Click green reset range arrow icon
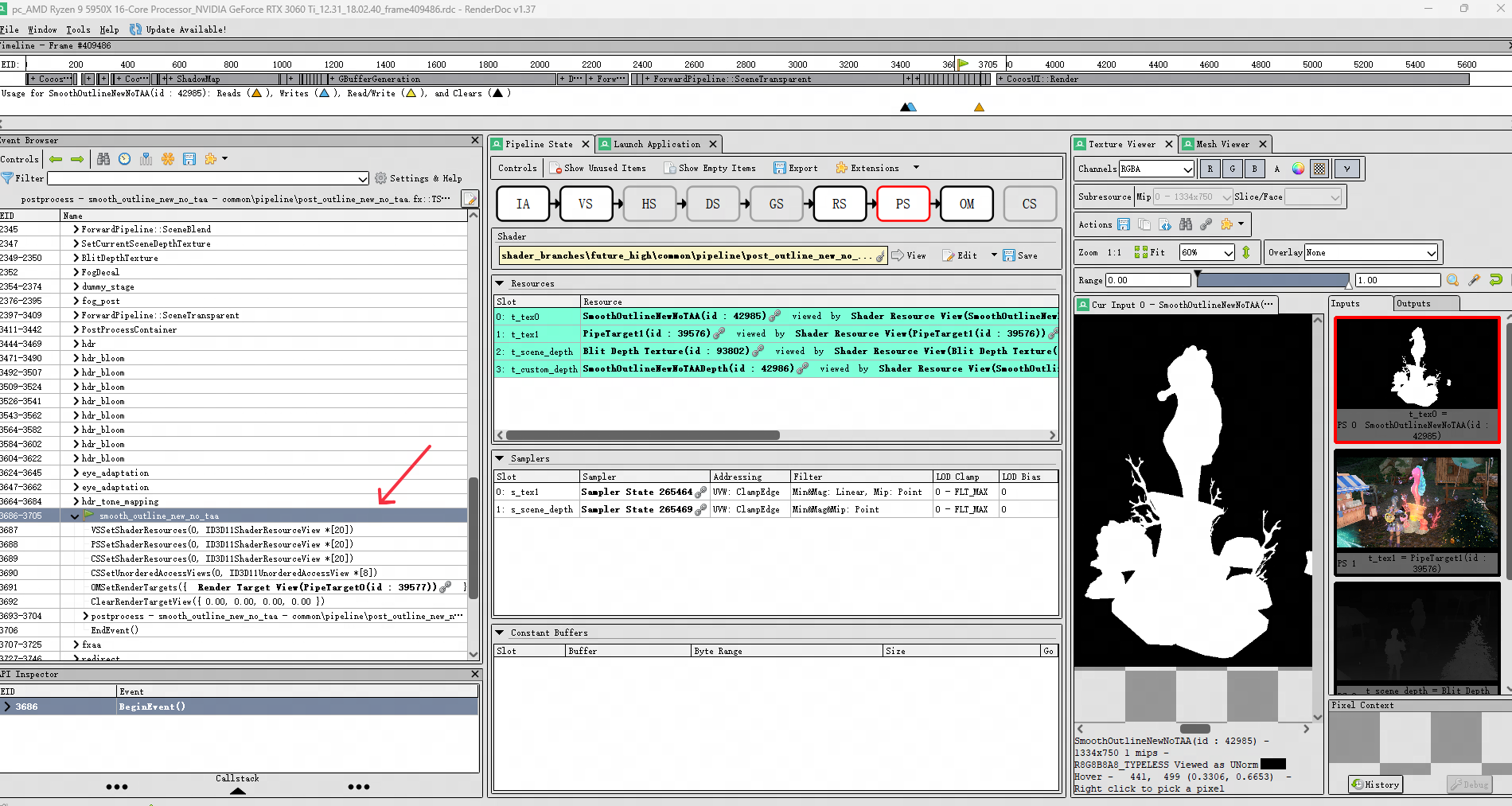Viewport: 1512px width, 806px height. coord(1496,280)
